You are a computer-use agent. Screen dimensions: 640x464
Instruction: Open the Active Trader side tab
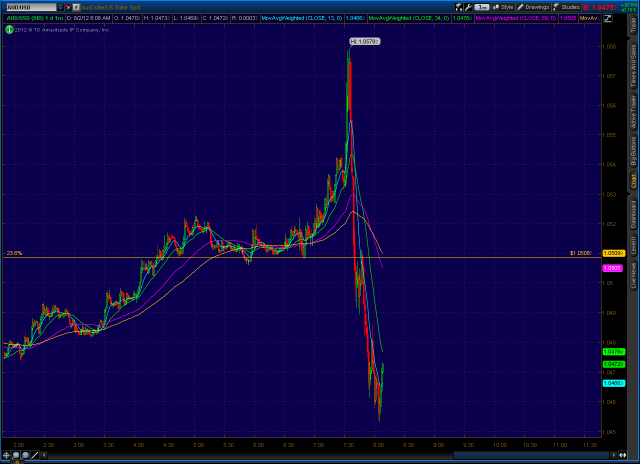633,112
